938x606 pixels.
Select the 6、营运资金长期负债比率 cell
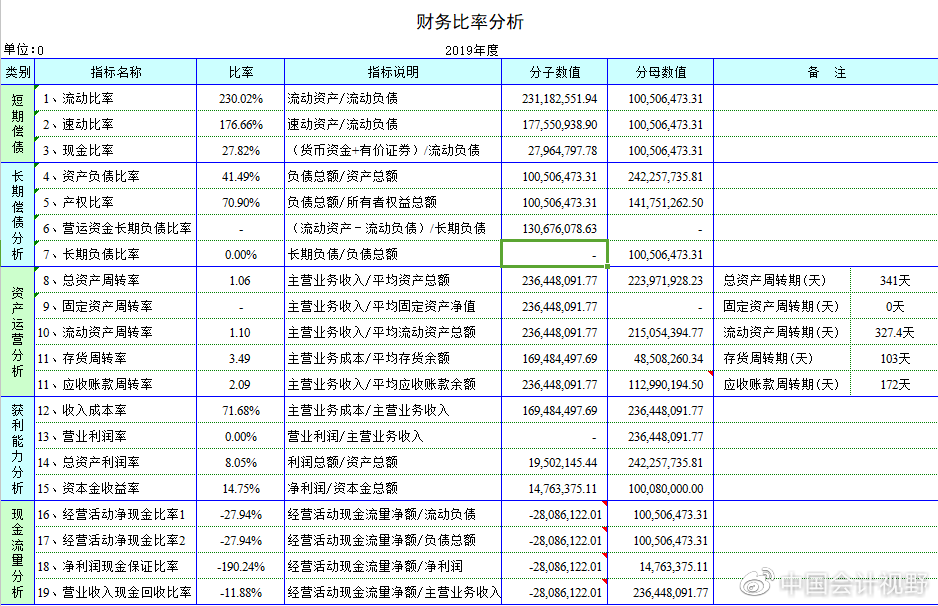coord(115,229)
